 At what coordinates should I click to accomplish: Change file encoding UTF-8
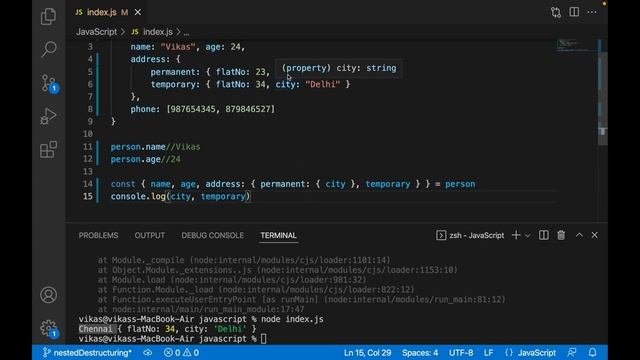[x=461, y=353]
